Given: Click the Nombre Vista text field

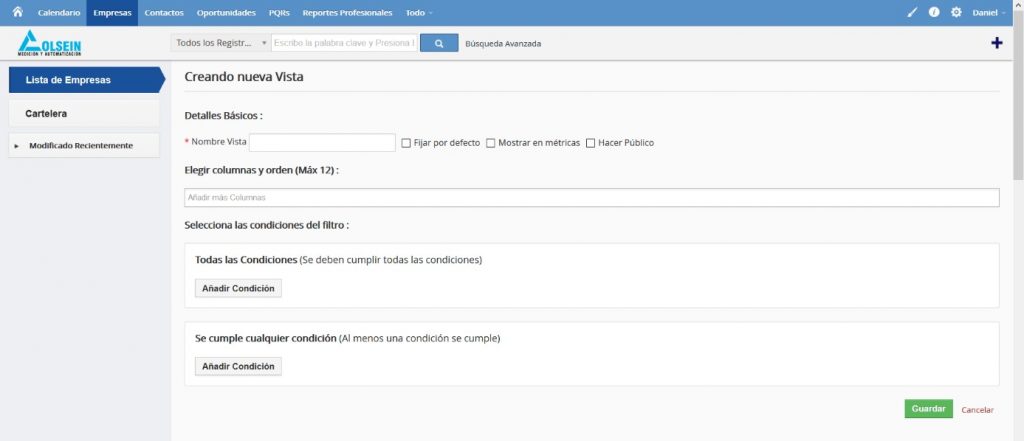Looking at the screenshot, I should pyautogui.click(x=322, y=143).
